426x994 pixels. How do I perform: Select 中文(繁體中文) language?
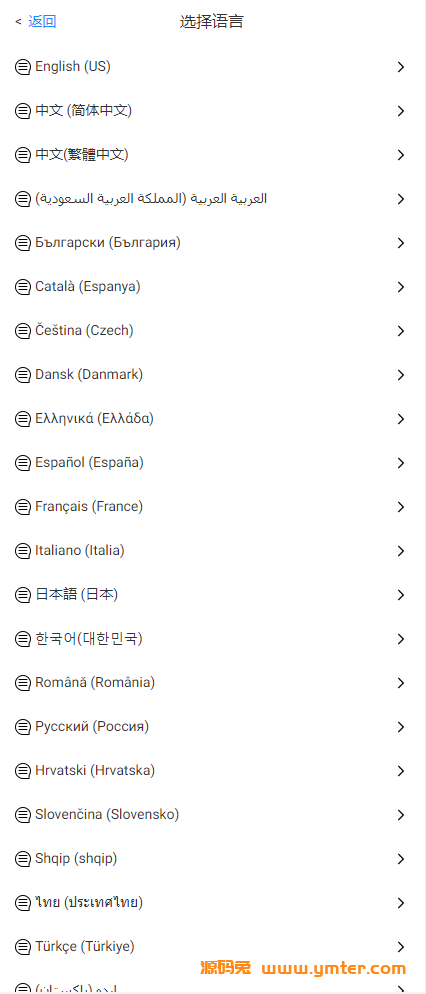(213, 155)
